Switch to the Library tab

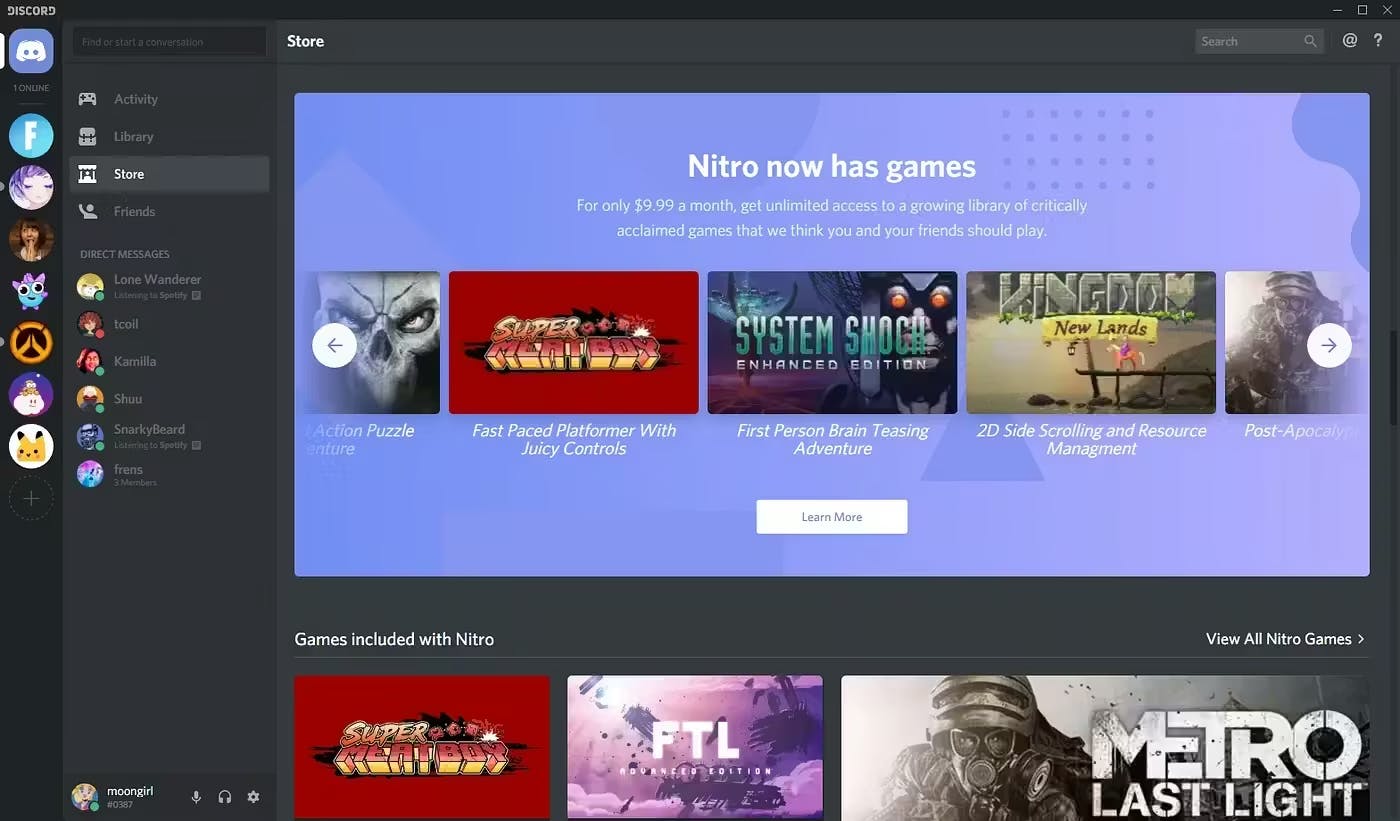tap(135, 136)
